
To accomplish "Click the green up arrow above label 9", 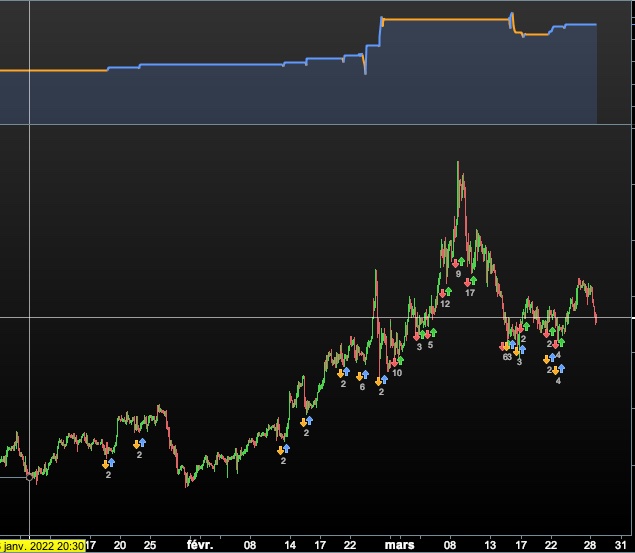I will pos(461,261).
